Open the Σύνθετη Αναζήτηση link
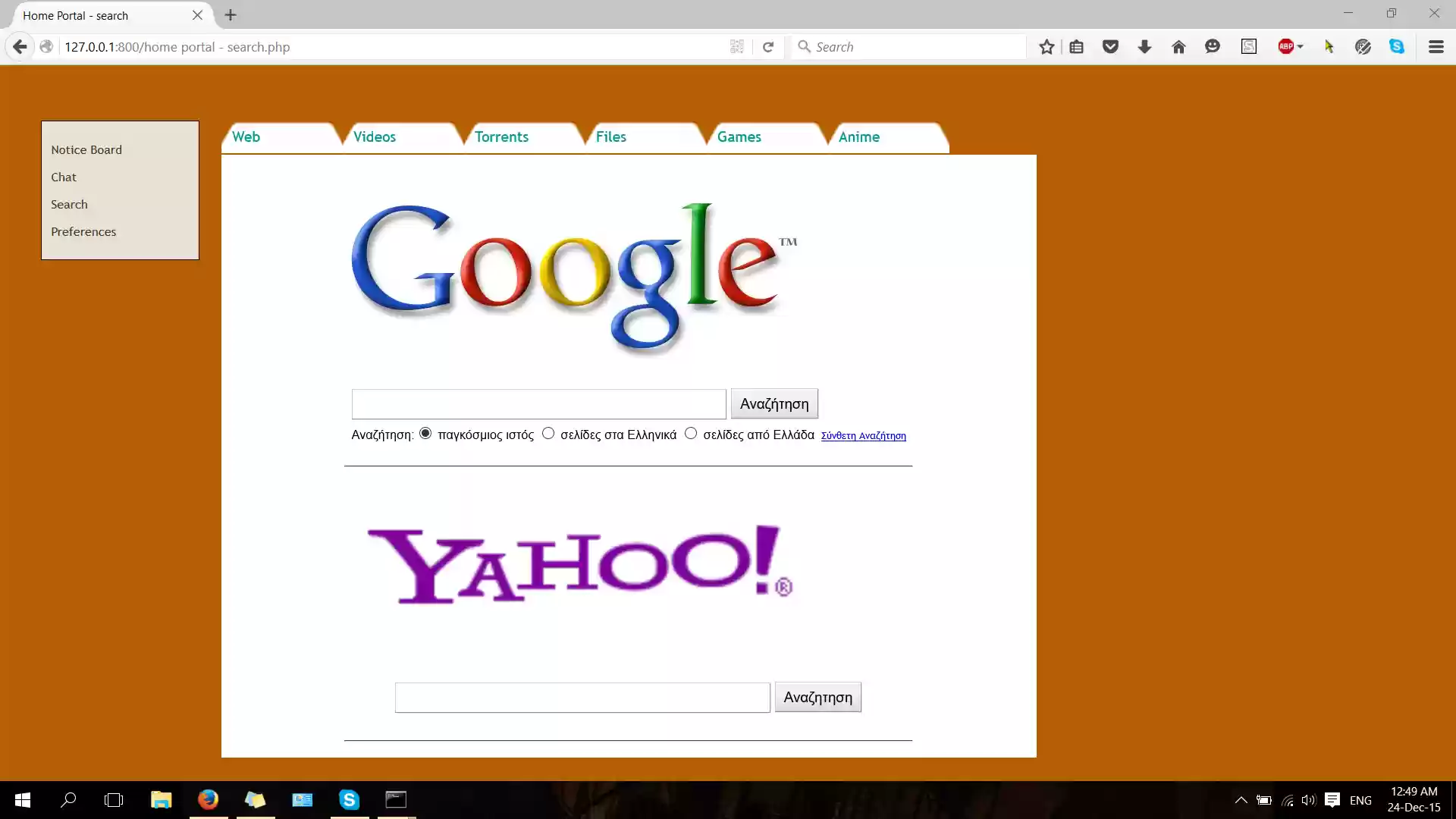This screenshot has height=819, width=1456. point(863,436)
